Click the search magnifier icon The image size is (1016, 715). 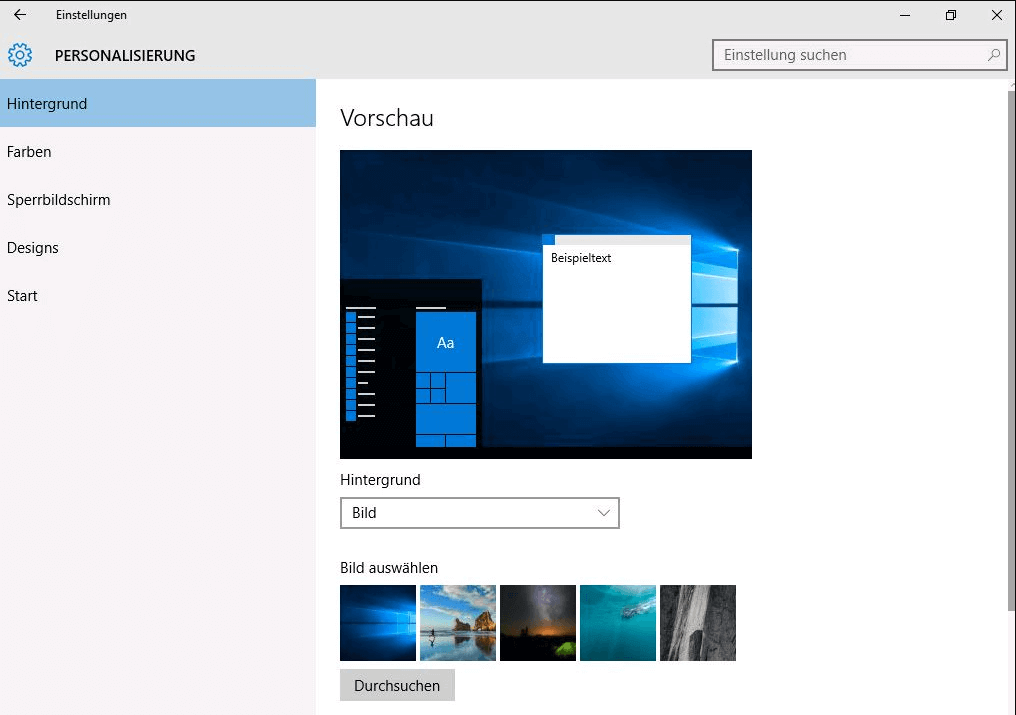[x=993, y=55]
